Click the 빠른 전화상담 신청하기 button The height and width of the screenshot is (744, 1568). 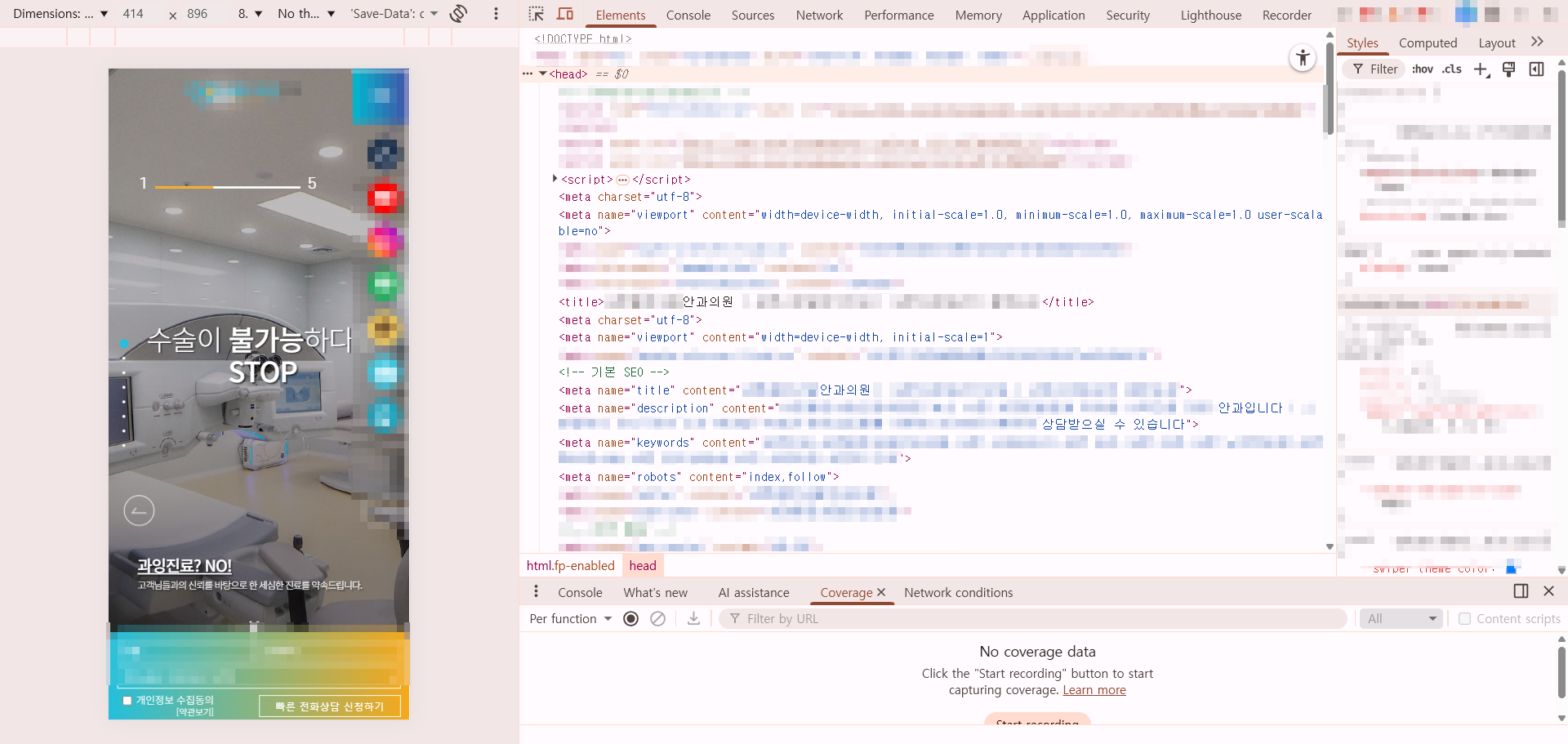point(329,706)
